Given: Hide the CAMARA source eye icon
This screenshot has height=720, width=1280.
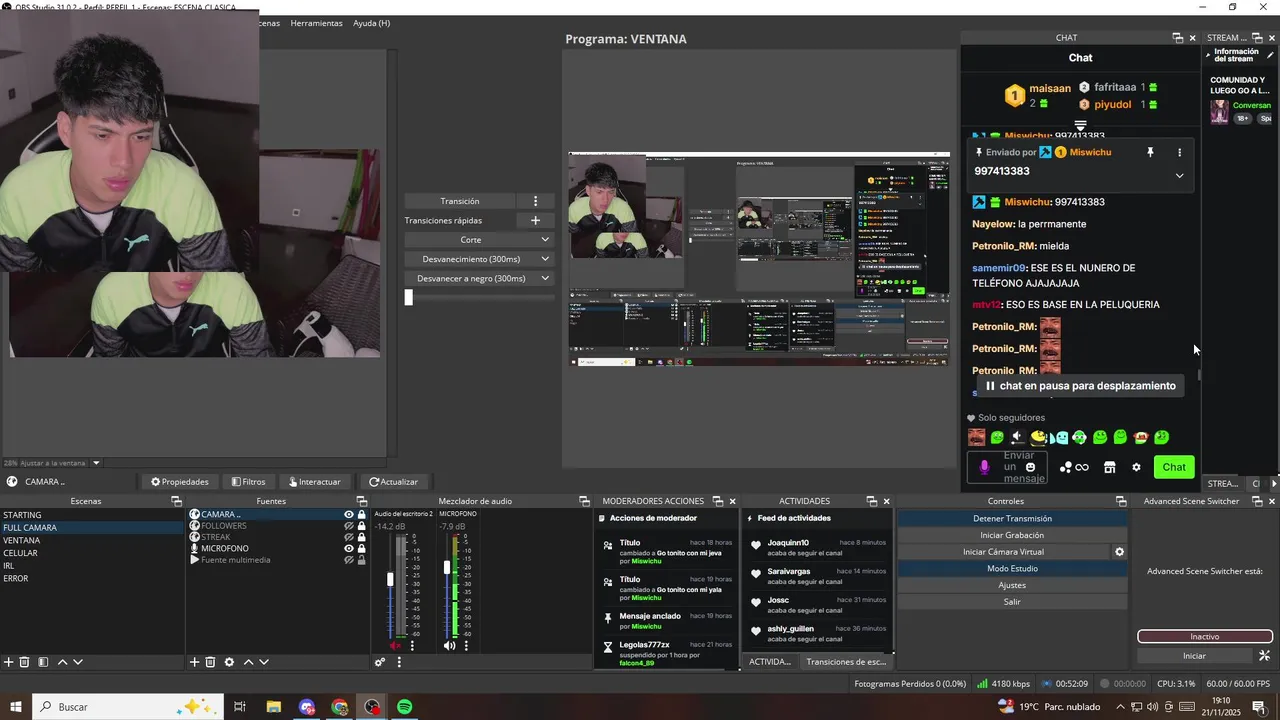Looking at the screenshot, I should [x=349, y=515].
